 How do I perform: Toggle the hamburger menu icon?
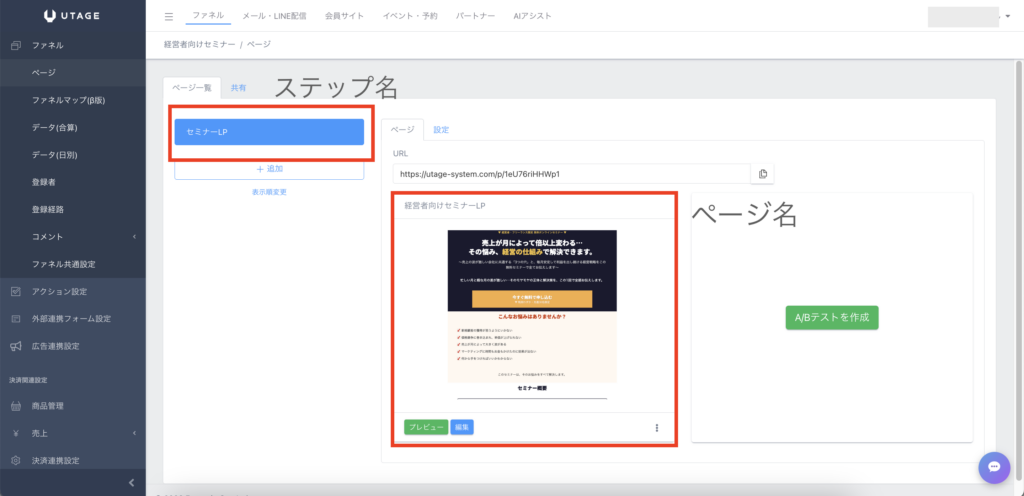(x=169, y=16)
